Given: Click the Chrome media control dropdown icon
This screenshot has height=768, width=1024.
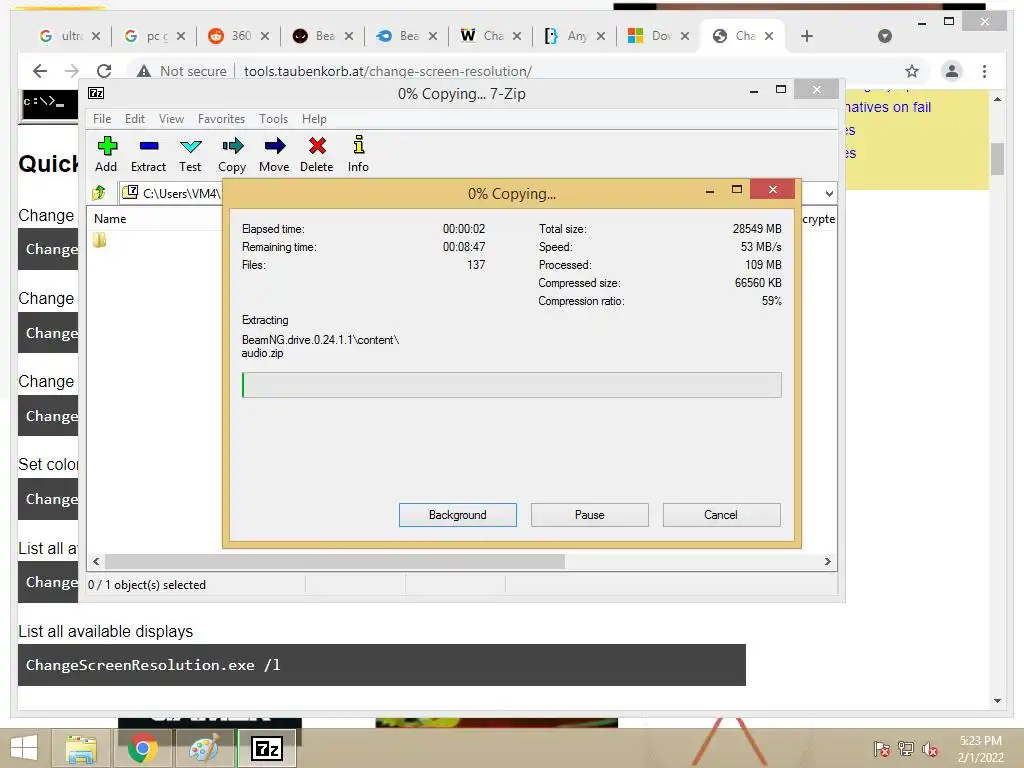Looking at the screenshot, I should [884, 36].
